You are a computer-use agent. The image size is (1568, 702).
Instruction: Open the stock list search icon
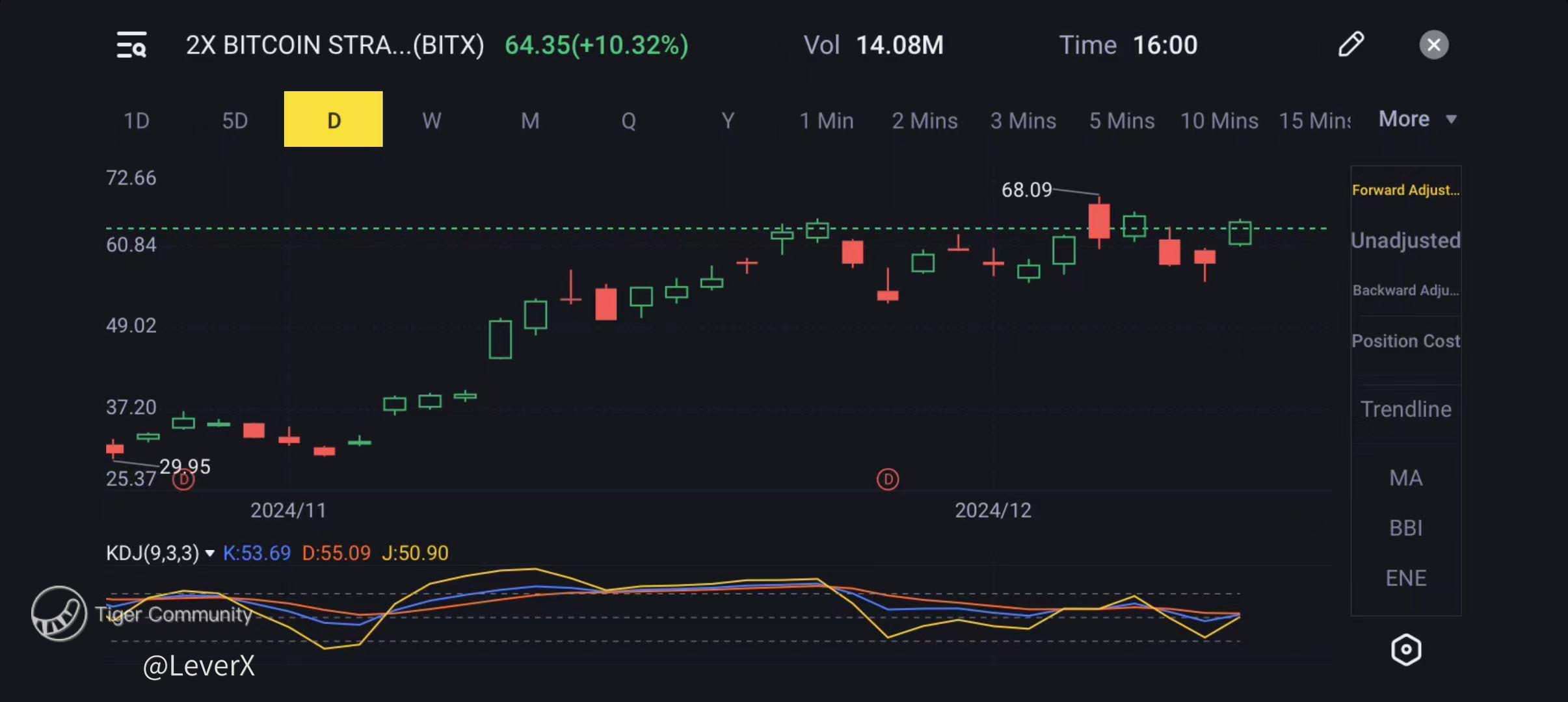[131, 45]
